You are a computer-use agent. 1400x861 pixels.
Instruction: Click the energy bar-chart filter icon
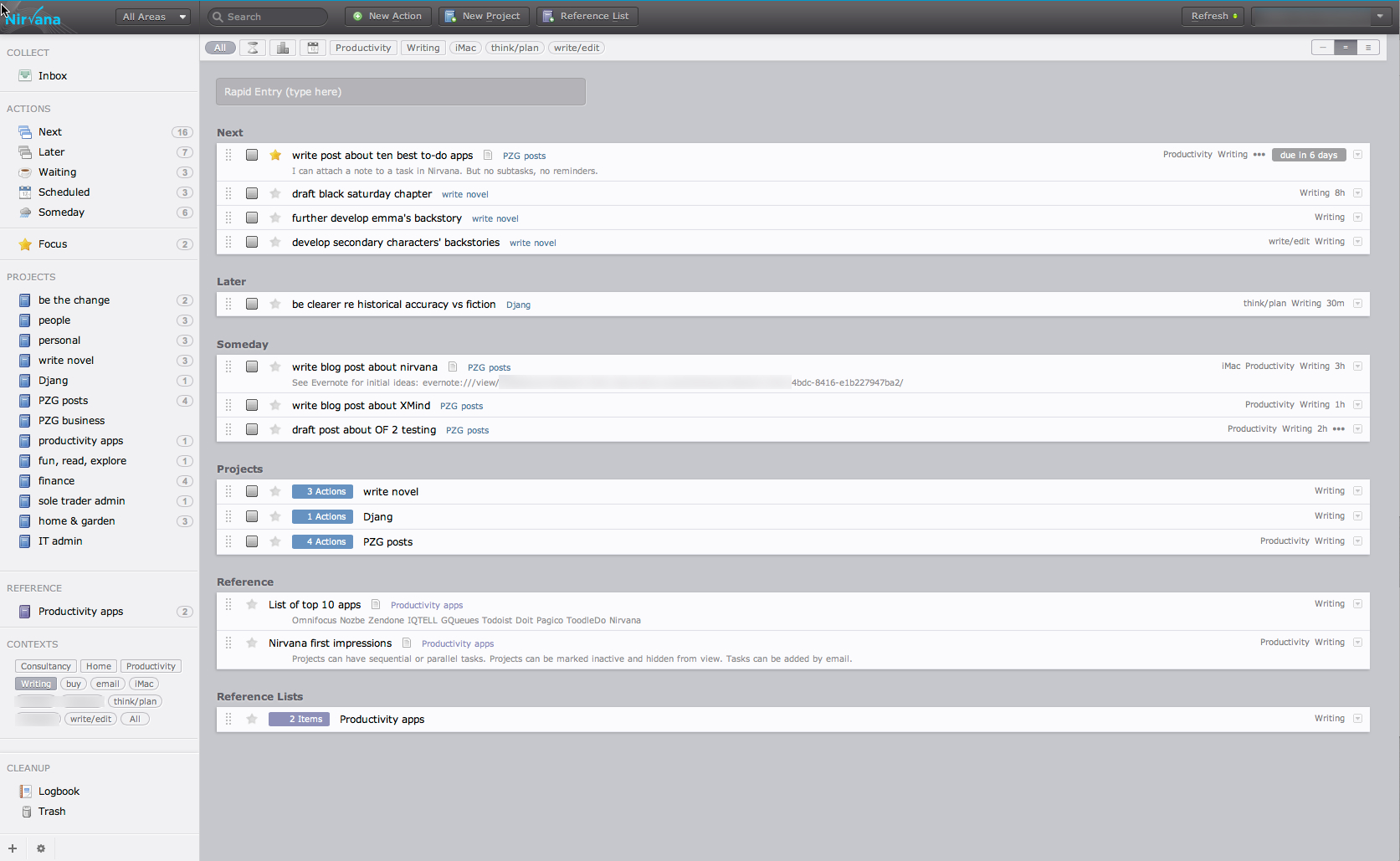pyautogui.click(x=283, y=48)
